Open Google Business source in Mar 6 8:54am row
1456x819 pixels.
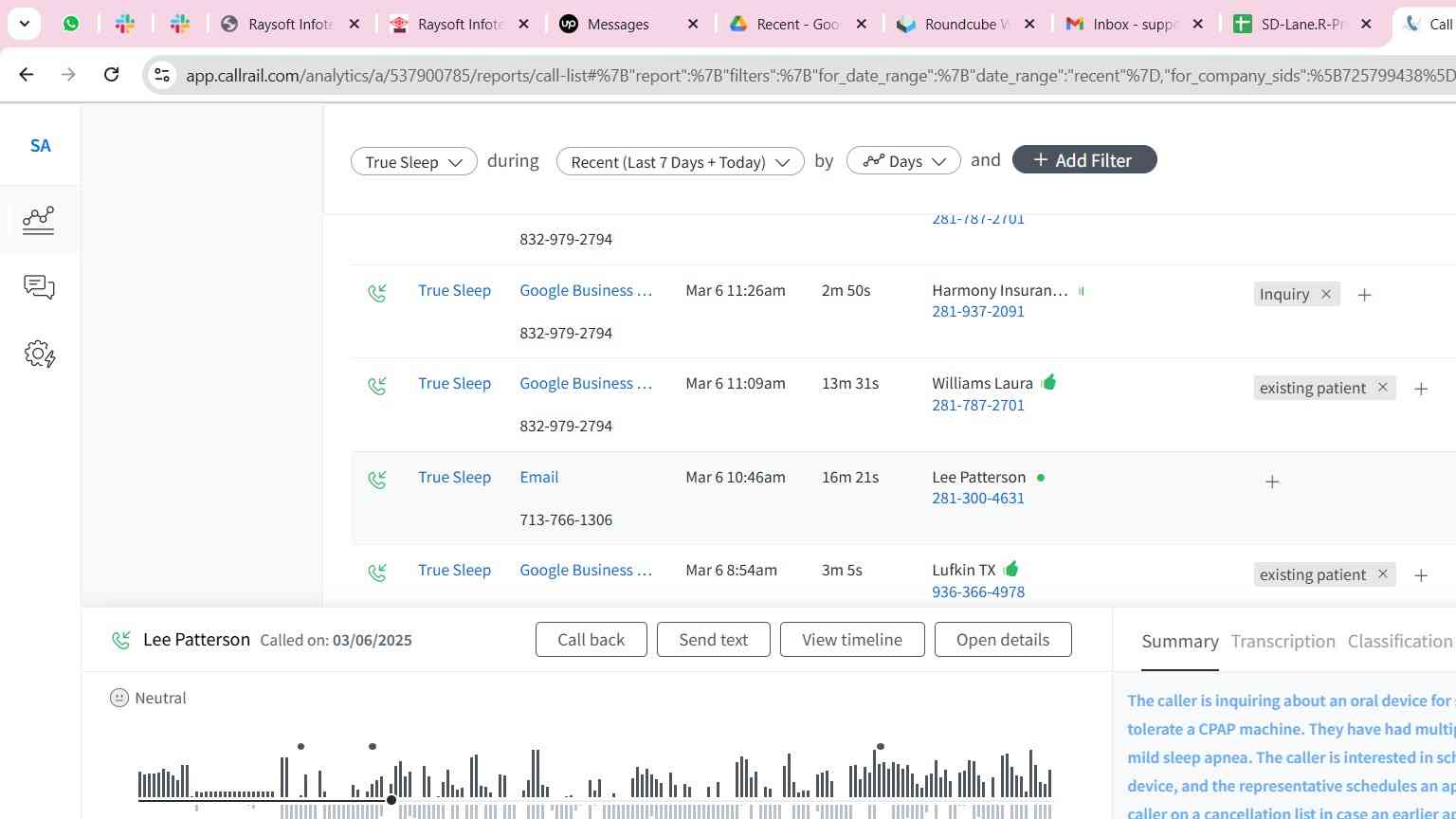586,570
